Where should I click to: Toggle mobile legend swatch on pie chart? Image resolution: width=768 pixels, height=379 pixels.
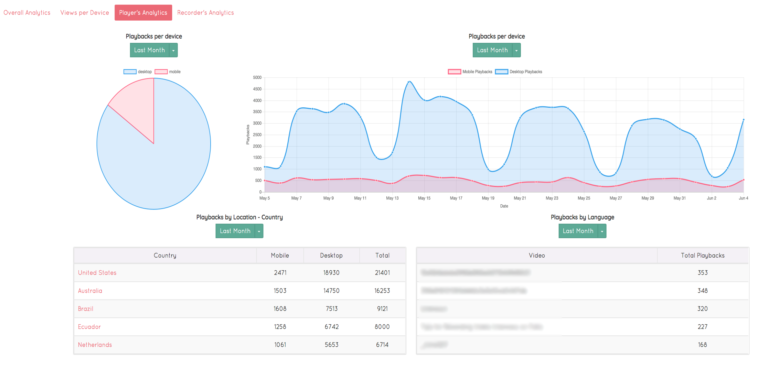click(161, 72)
